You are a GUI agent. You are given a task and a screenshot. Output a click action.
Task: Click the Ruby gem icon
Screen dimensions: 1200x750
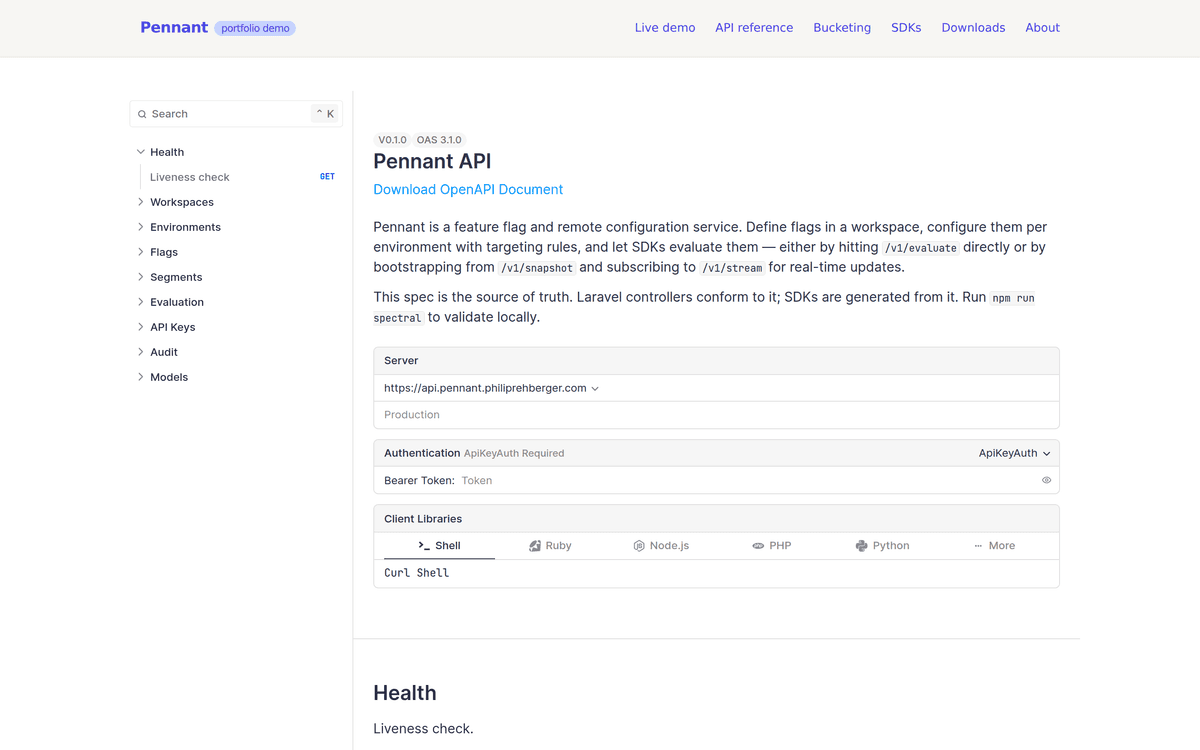[x=535, y=546]
